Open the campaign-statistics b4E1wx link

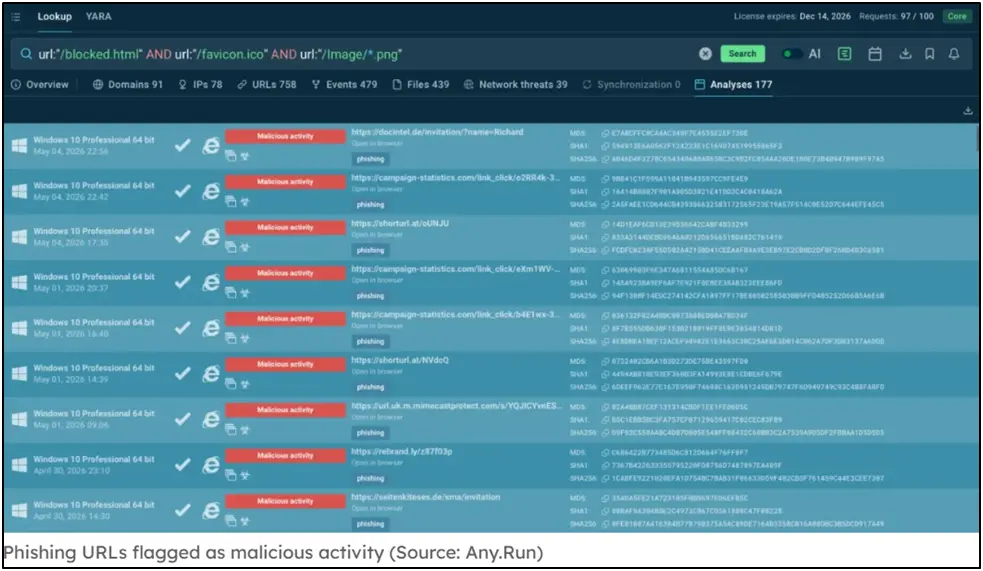[456, 315]
